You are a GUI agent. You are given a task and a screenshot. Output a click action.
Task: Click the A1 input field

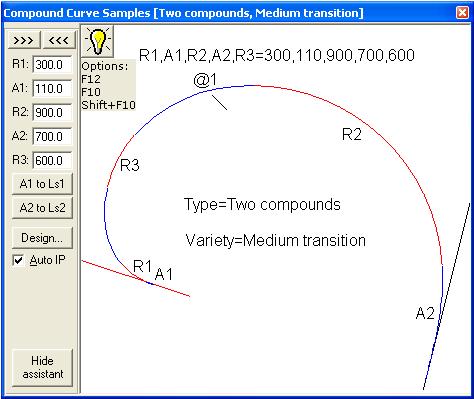[53, 88]
